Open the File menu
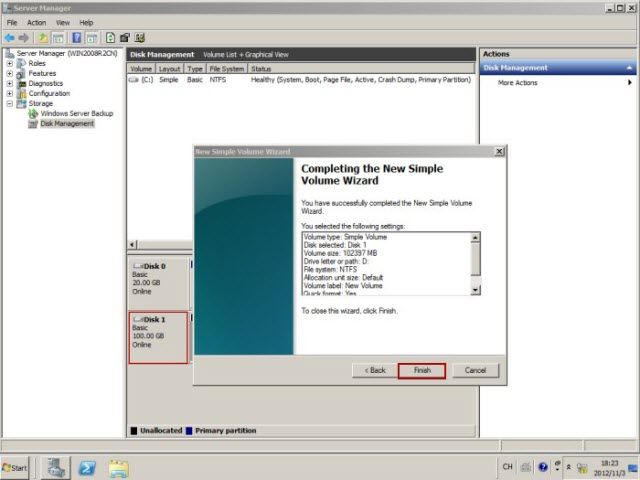640x480 pixels. [12, 22]
